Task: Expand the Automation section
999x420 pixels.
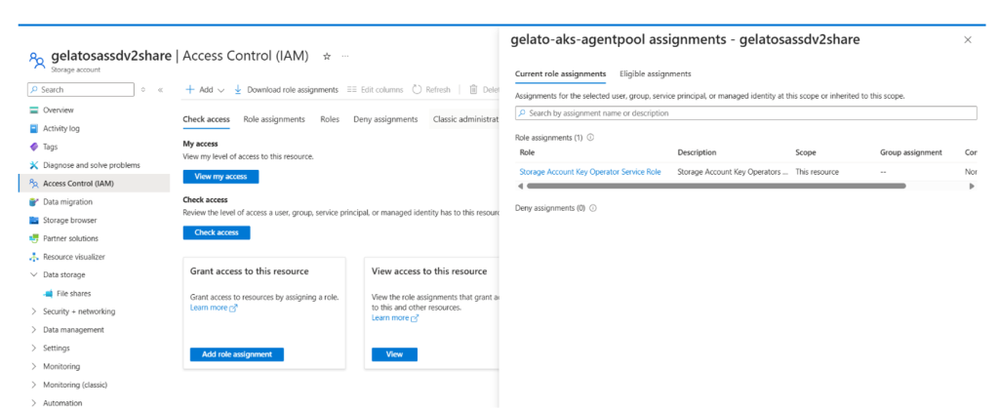Action: 34,403
